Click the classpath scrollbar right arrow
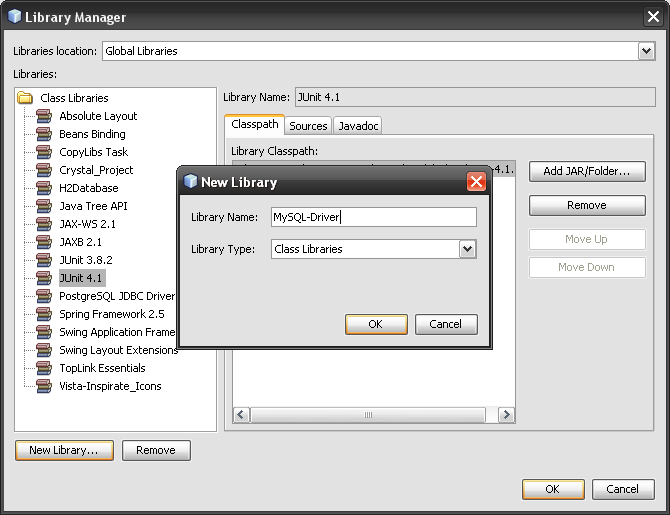Viewport: 670px width, 515px height. 507,414
